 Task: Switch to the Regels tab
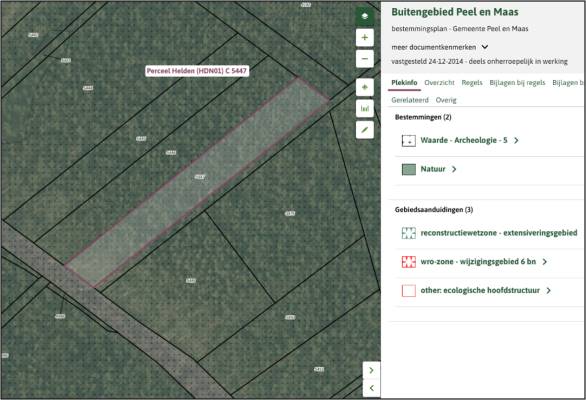pyautogui.click(x=472, y=83)
